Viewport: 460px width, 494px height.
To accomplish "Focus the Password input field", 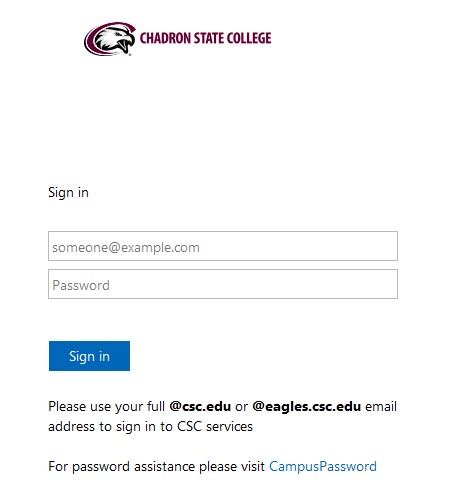I will (223, 284).
